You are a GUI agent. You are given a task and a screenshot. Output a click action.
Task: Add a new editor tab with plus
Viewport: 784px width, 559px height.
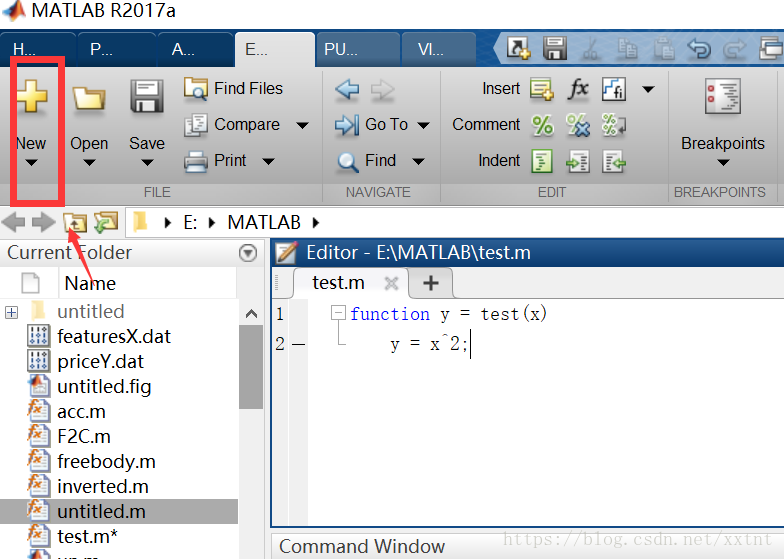coord(431,284)
